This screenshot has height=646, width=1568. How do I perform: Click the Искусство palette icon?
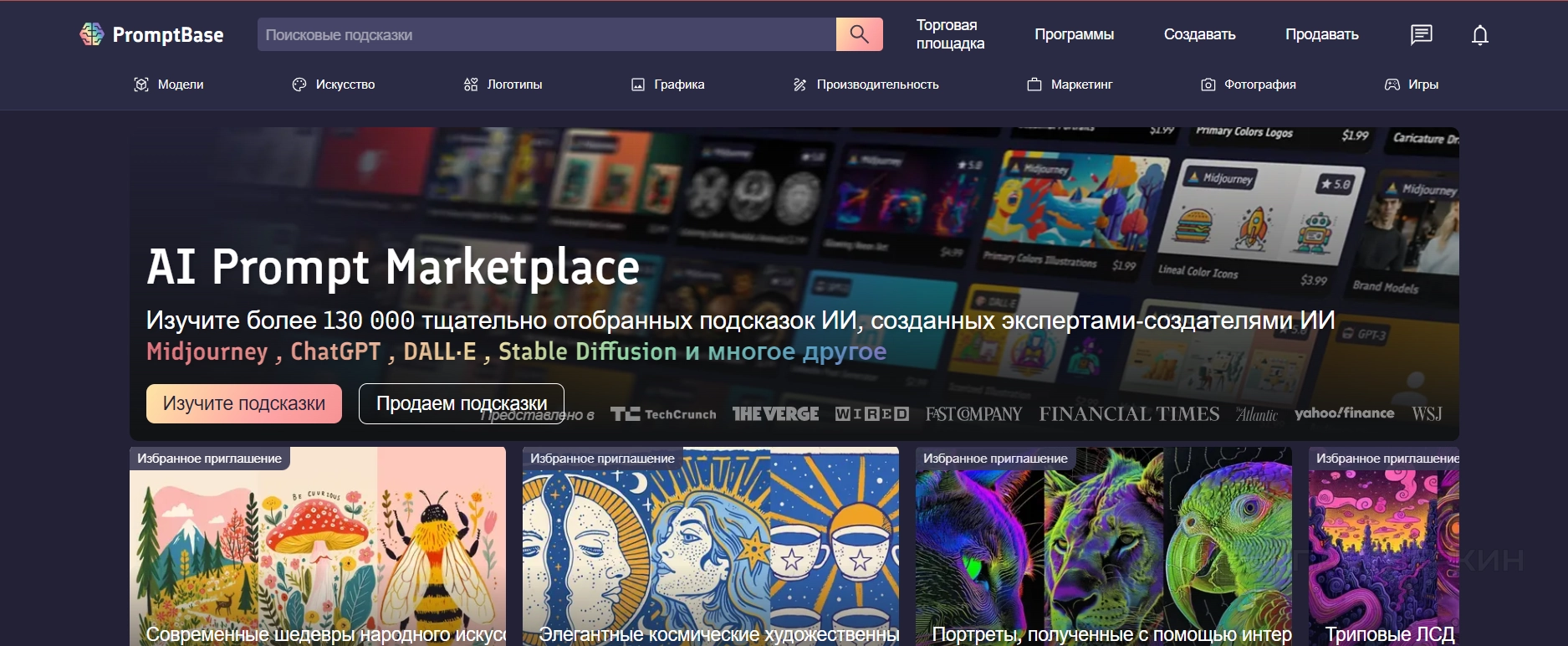(x=299, y=85)
